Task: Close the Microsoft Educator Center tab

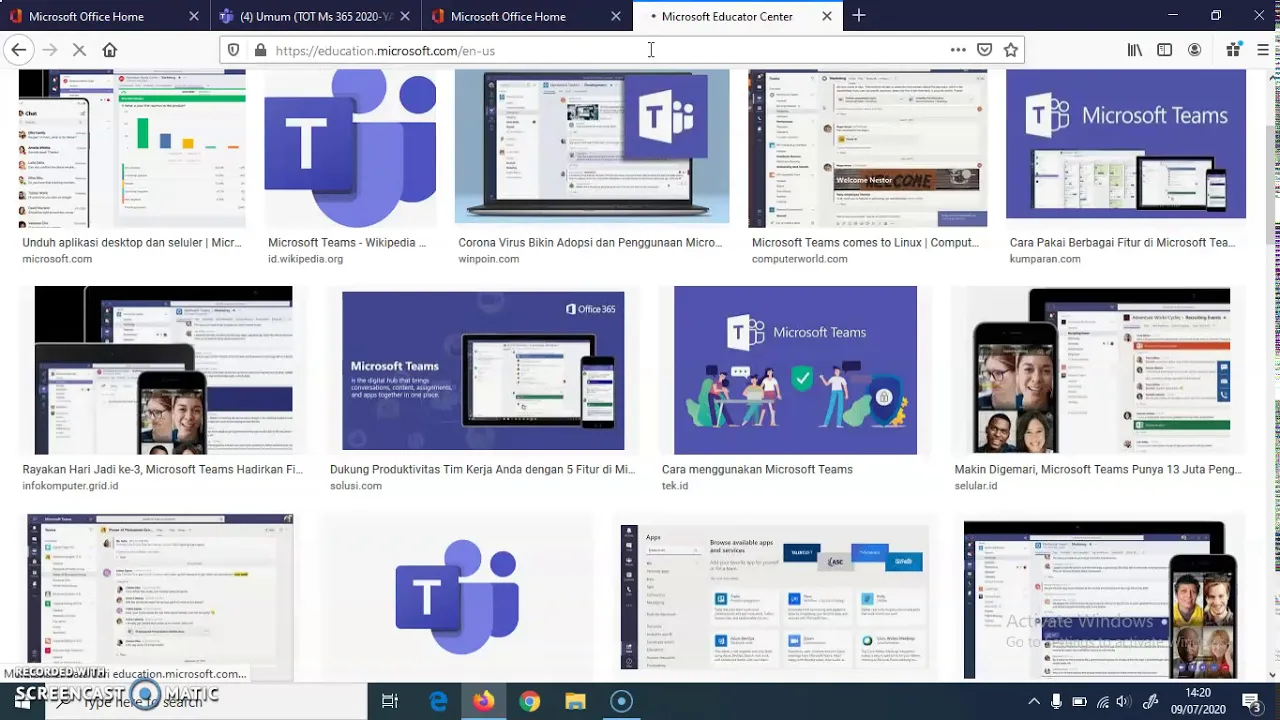Action: pyautogui.click(x=827, y=16)
